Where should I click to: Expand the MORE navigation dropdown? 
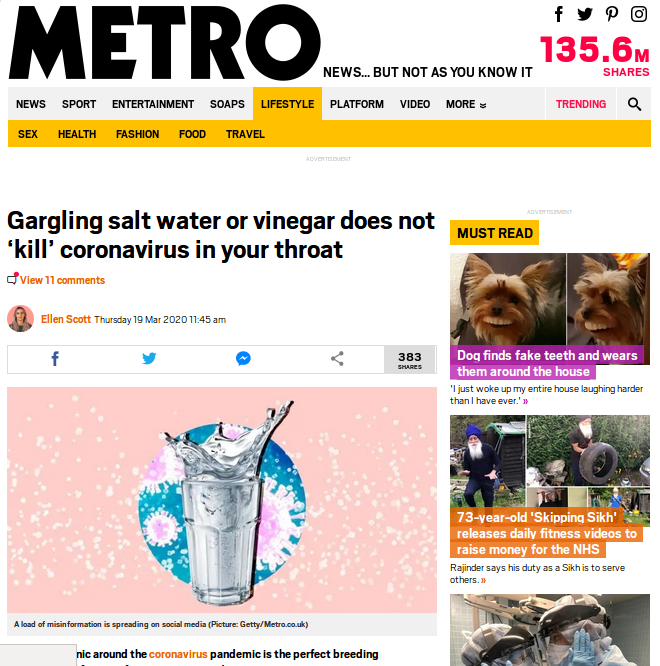466,104
